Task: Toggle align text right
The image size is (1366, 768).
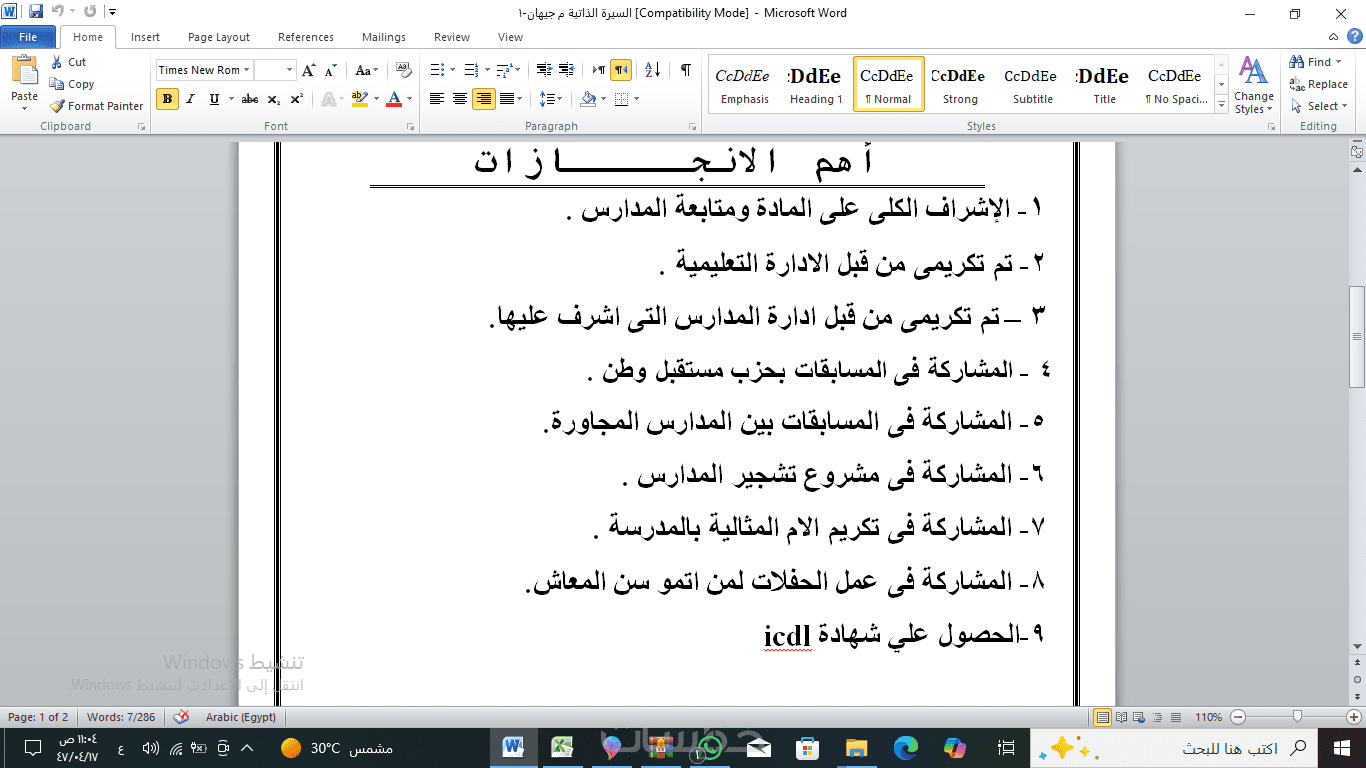Action: point(484,99)
